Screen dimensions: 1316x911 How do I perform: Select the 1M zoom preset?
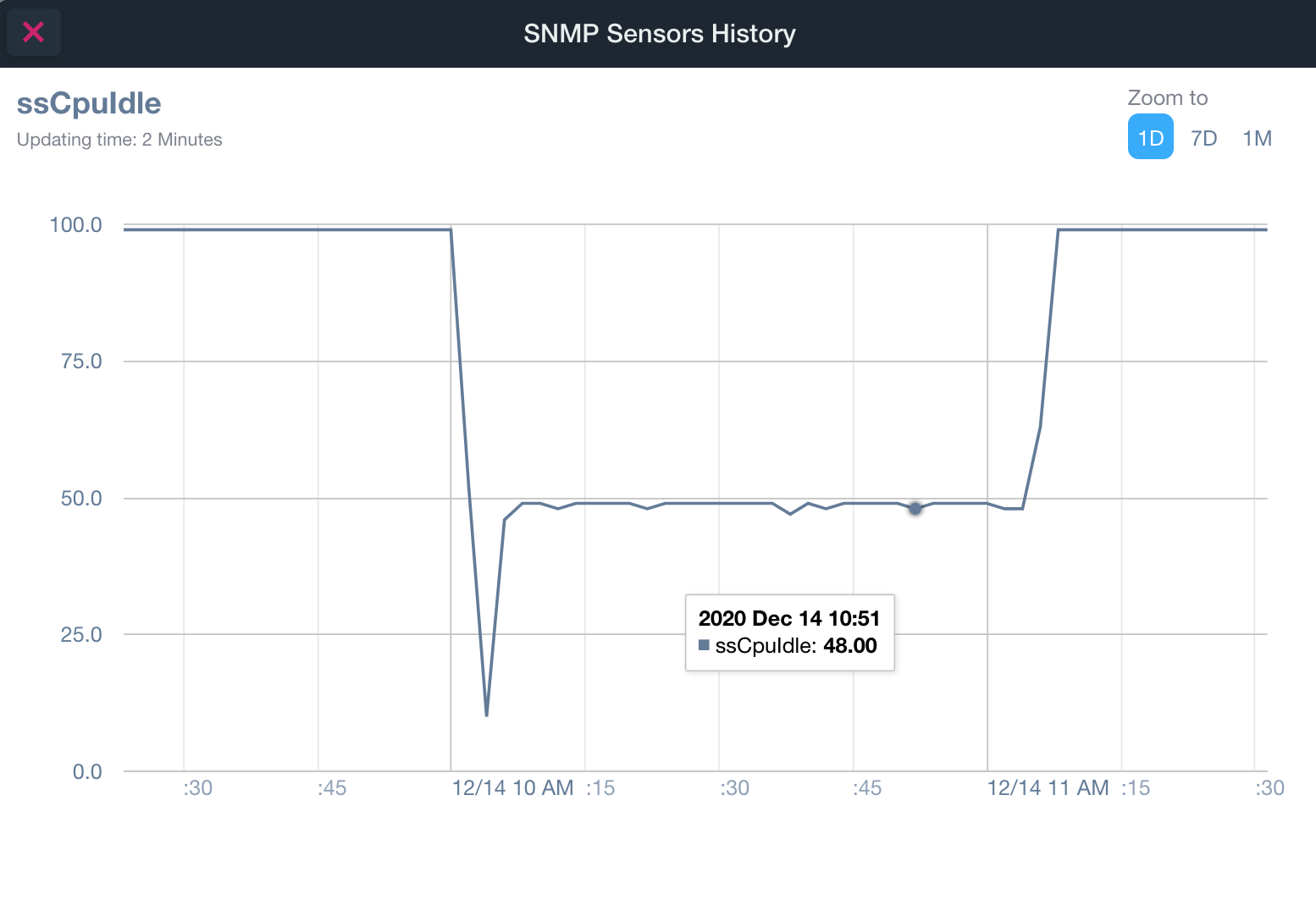click(x=1257, y=137)
